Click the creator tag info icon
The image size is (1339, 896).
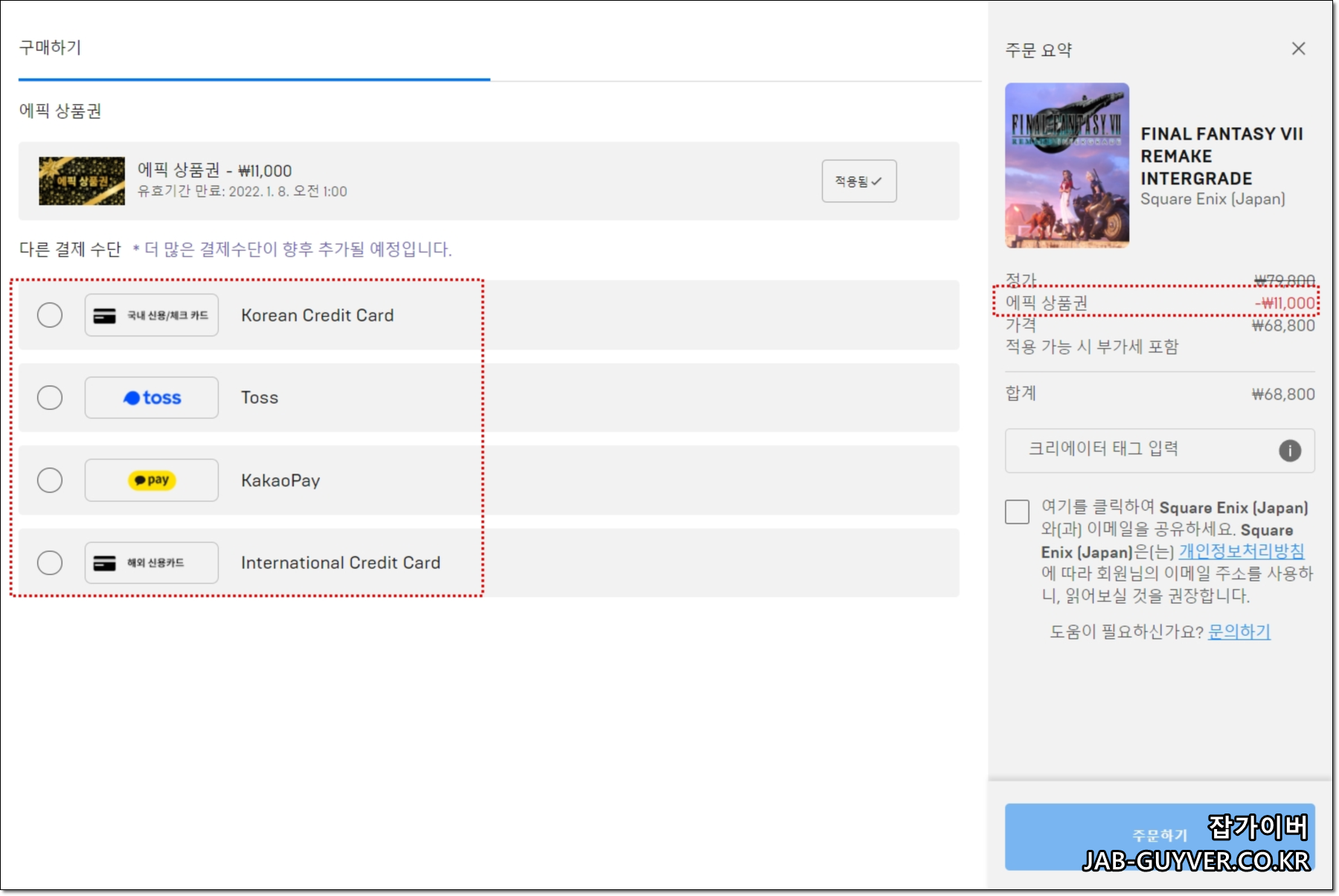click(x=1290, y=451)
